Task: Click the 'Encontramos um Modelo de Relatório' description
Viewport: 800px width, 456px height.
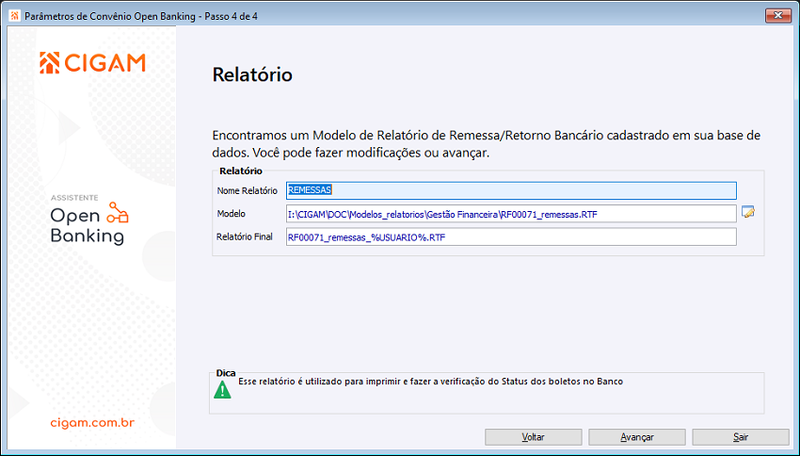Action: tap(486, 144)
